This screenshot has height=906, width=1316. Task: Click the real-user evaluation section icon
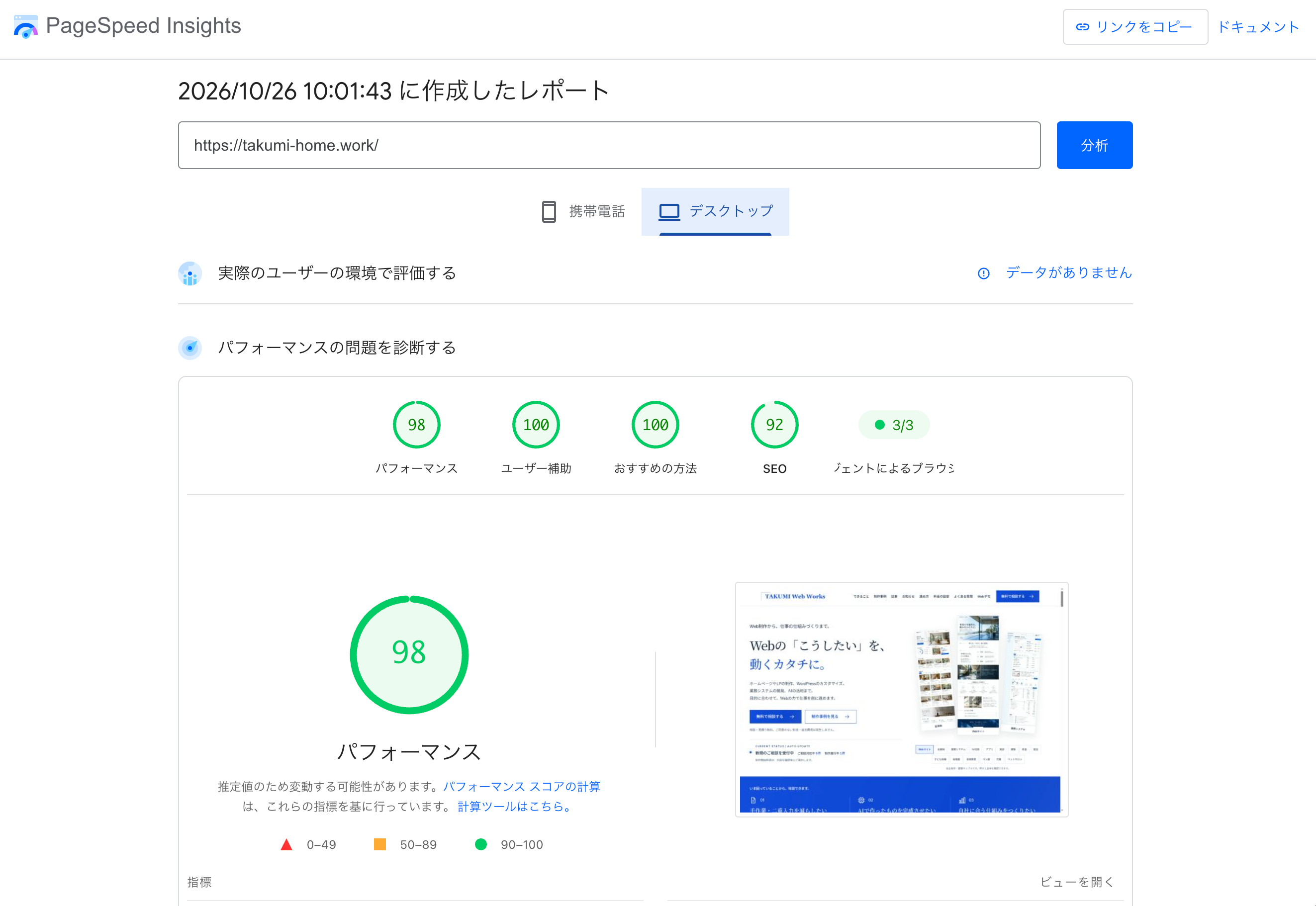click(x=190, y=273)
